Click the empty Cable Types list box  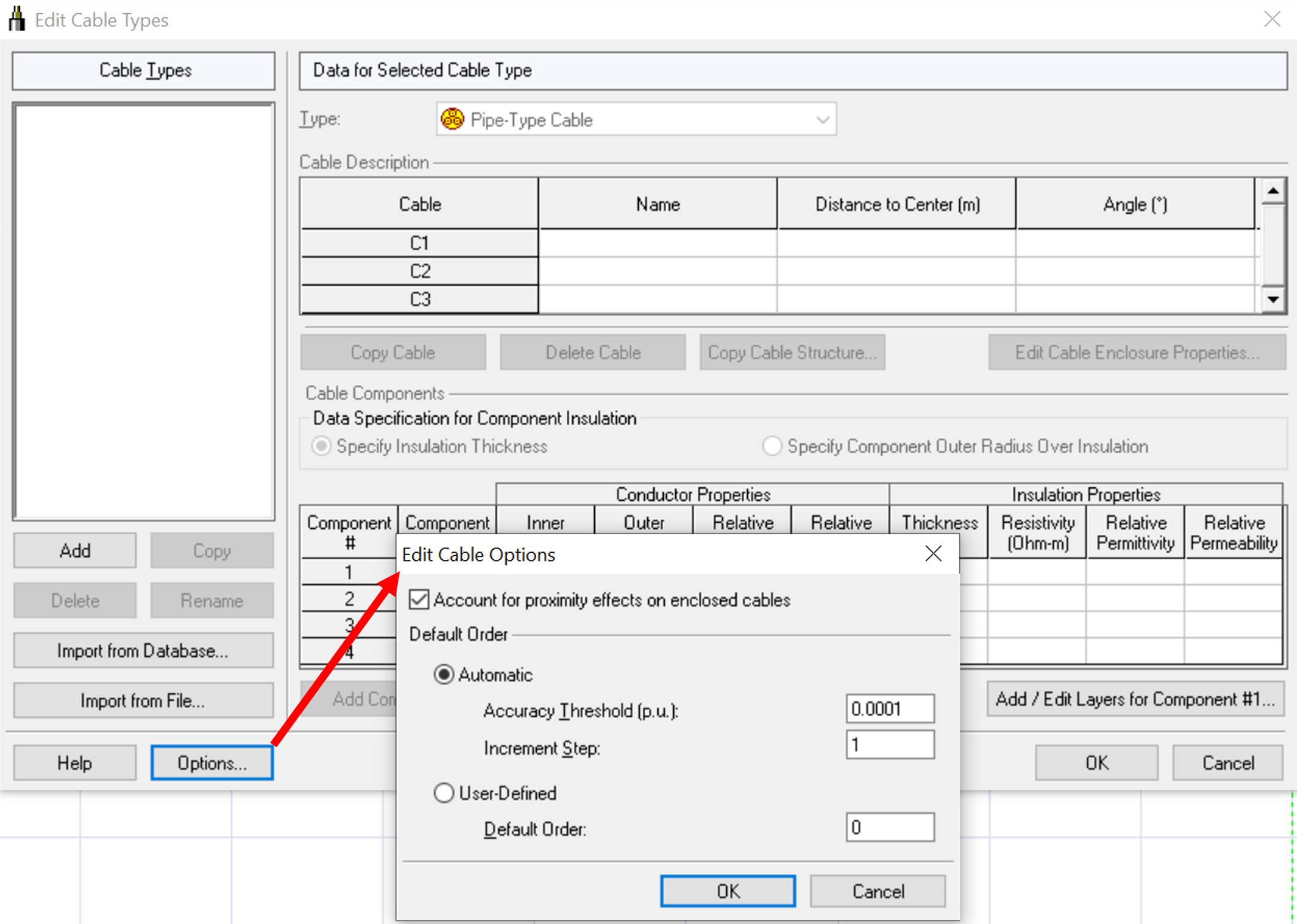tap(144, 311)
